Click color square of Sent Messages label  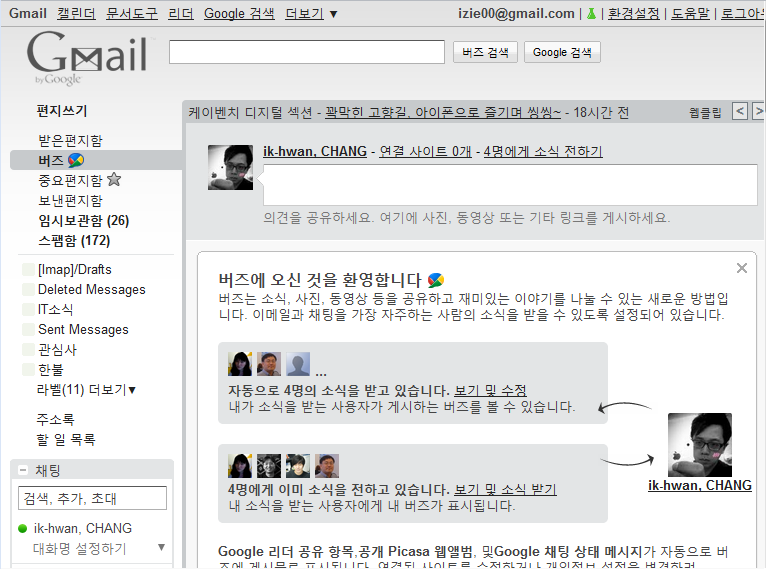(28, 330)
